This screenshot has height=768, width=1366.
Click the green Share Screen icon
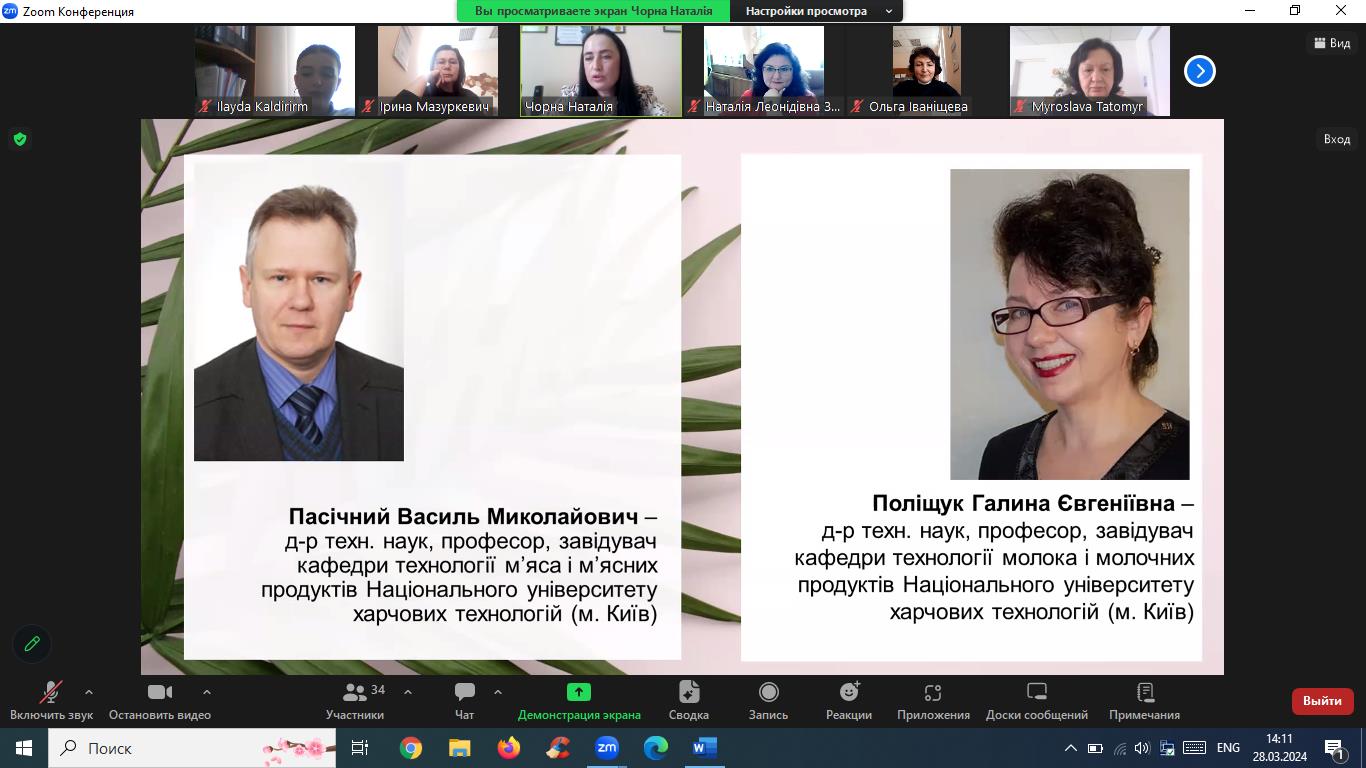[578, 692]
